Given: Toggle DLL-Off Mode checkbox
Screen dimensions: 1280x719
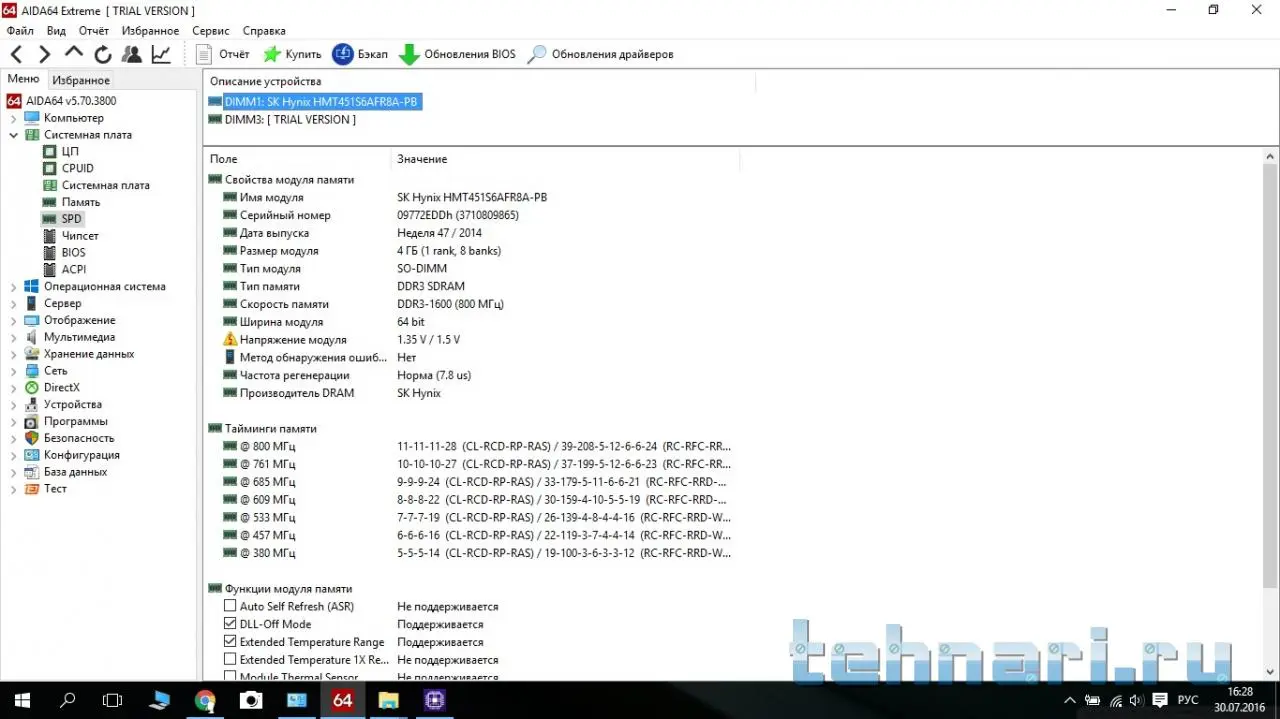Looking at the screenshot, I should (230, 624).
